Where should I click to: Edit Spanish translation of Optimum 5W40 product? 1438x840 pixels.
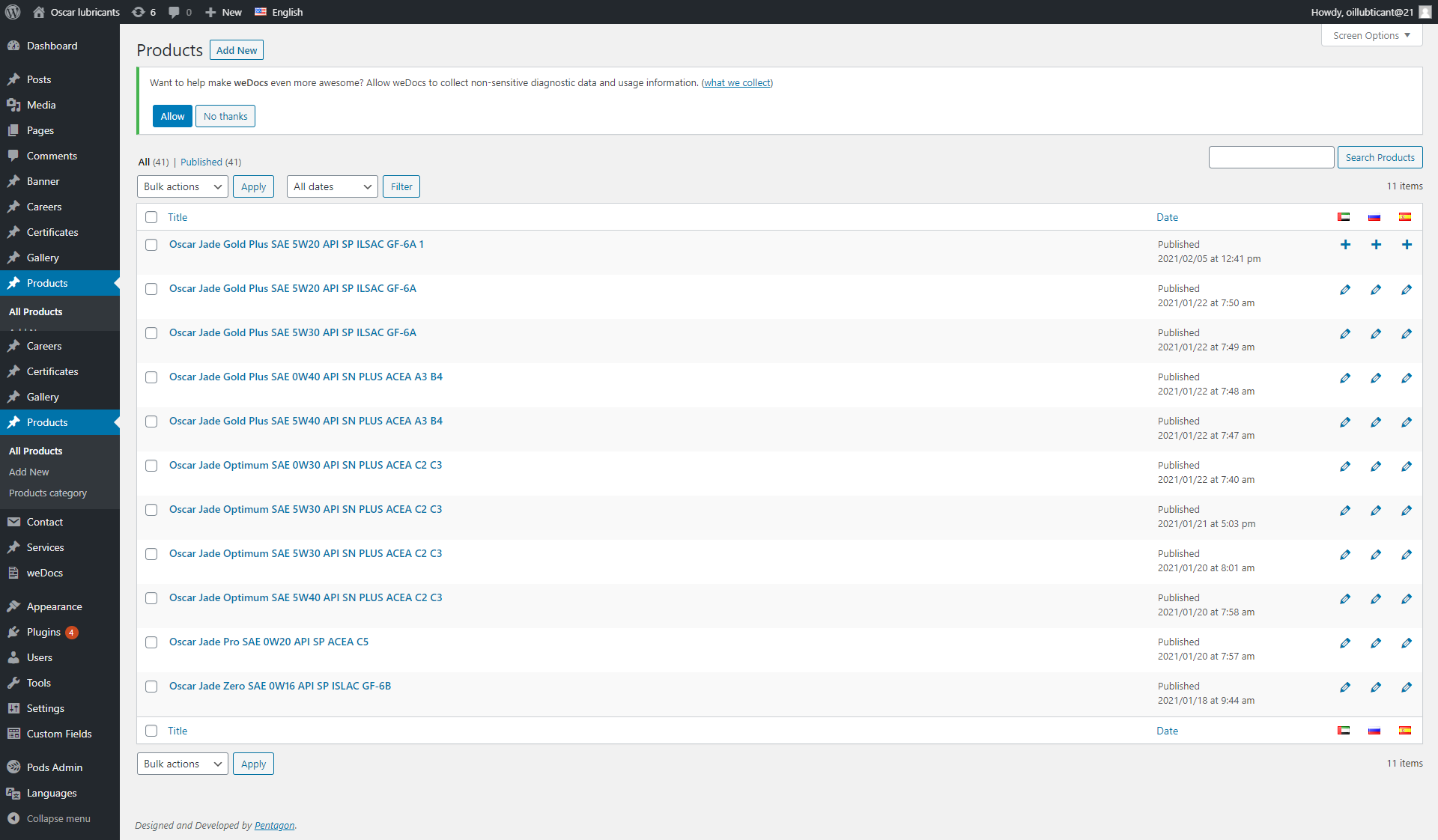click(1407, 599)
